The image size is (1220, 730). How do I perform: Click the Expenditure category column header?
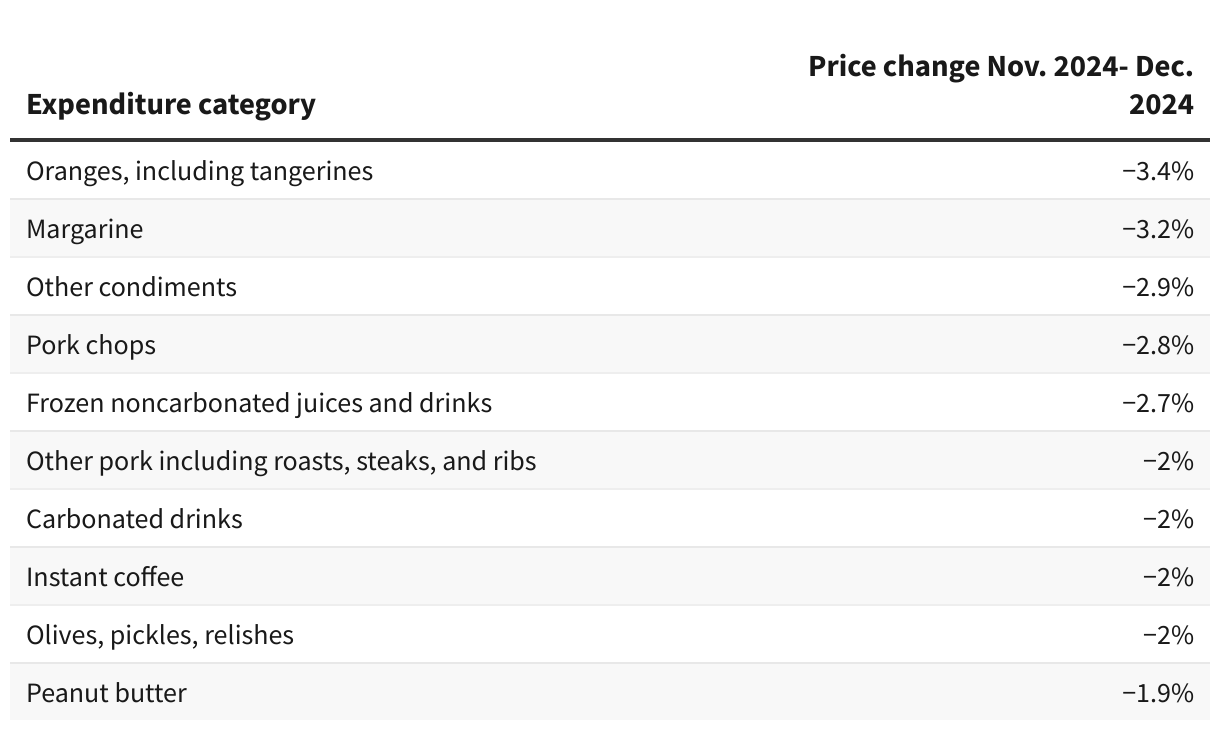(x=171, y=104)
